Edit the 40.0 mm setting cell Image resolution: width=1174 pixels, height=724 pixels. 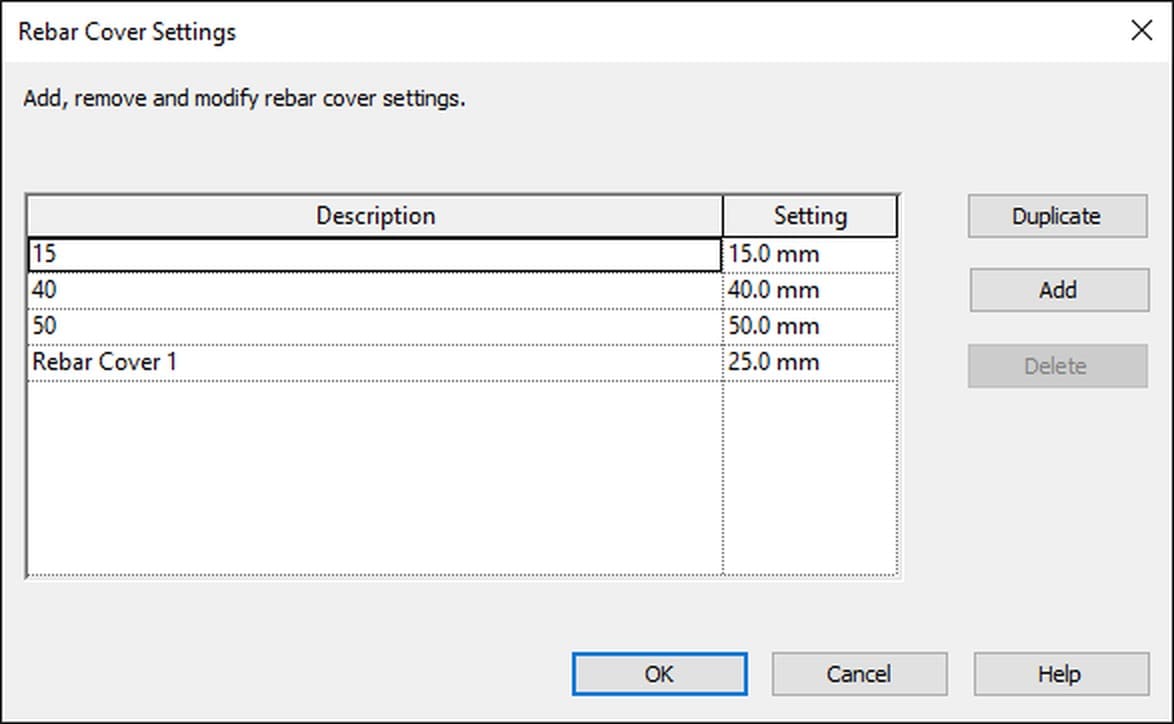tap(810, 290)
